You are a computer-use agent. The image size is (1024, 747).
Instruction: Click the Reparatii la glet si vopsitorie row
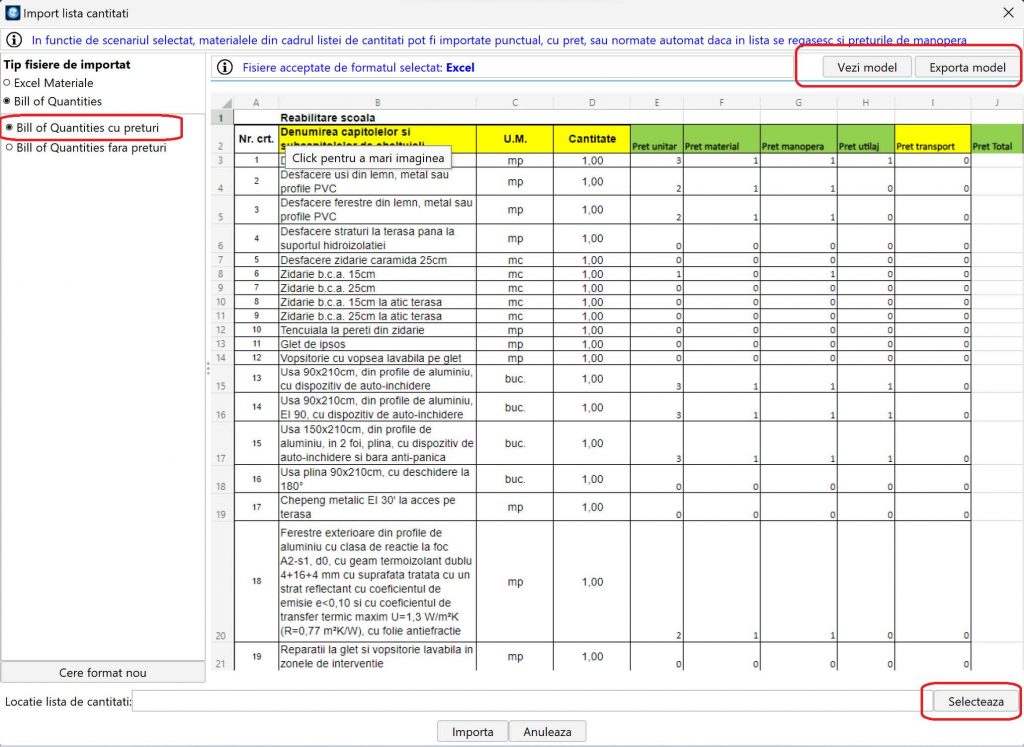377,657
